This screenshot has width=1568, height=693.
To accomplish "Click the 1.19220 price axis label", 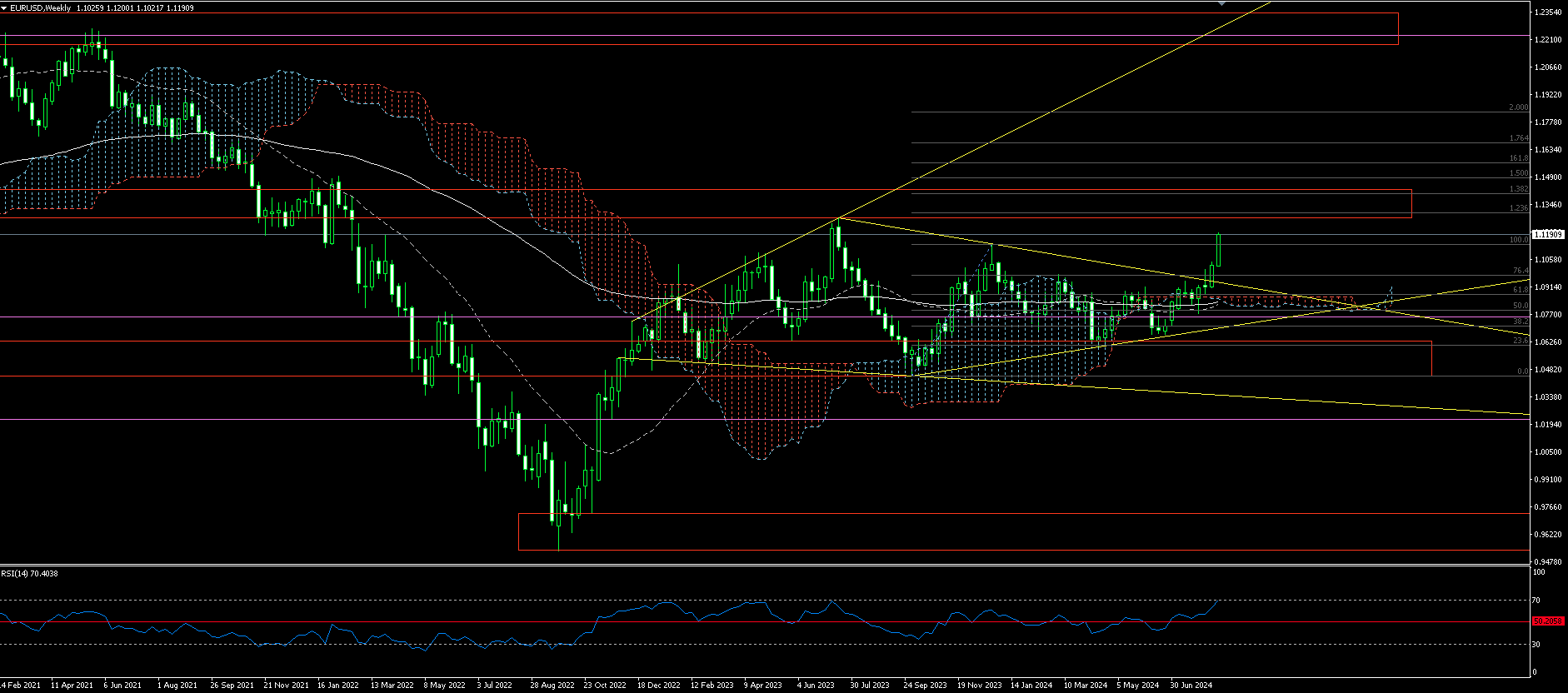I will (x=1547, y=95).
